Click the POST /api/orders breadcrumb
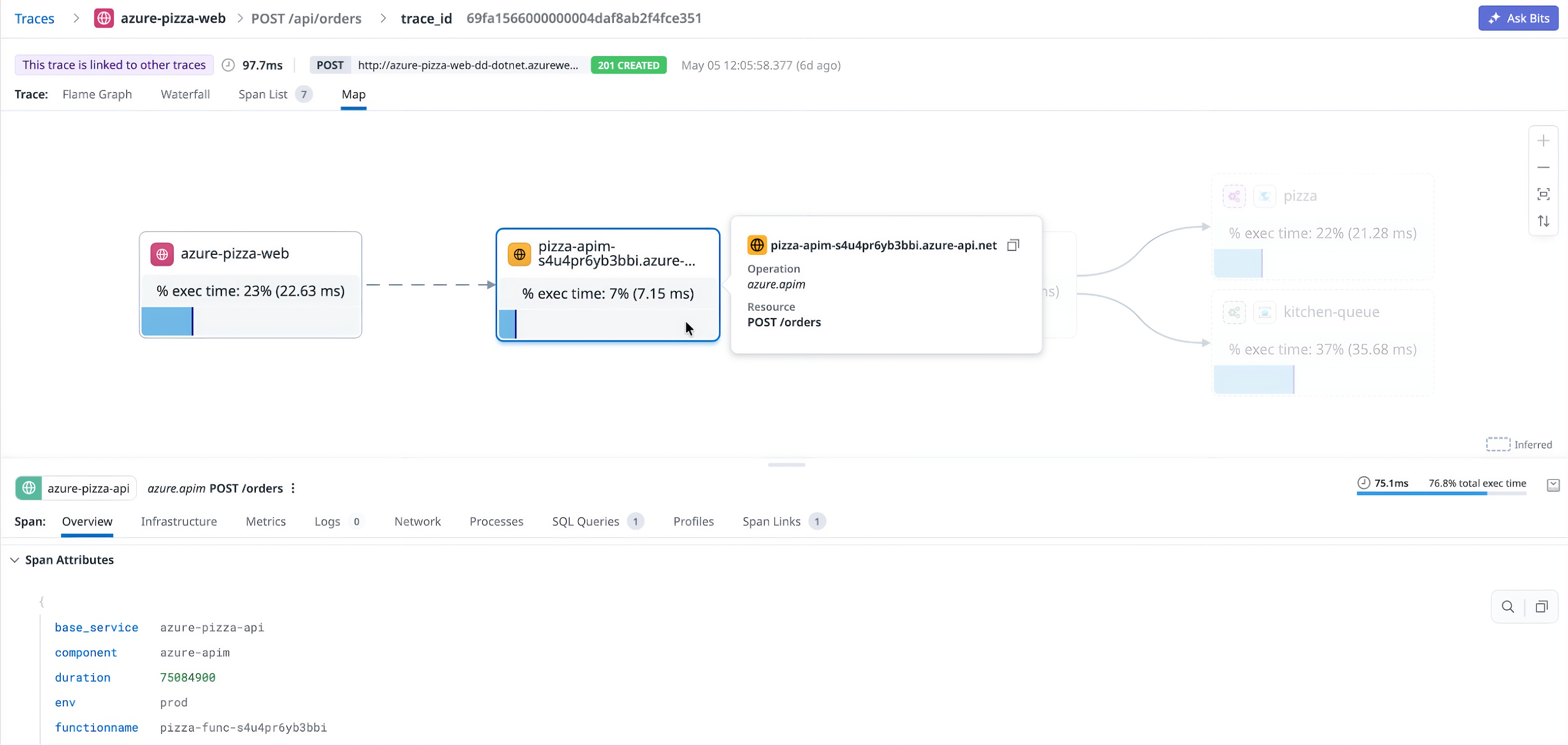 pos(306,18)
